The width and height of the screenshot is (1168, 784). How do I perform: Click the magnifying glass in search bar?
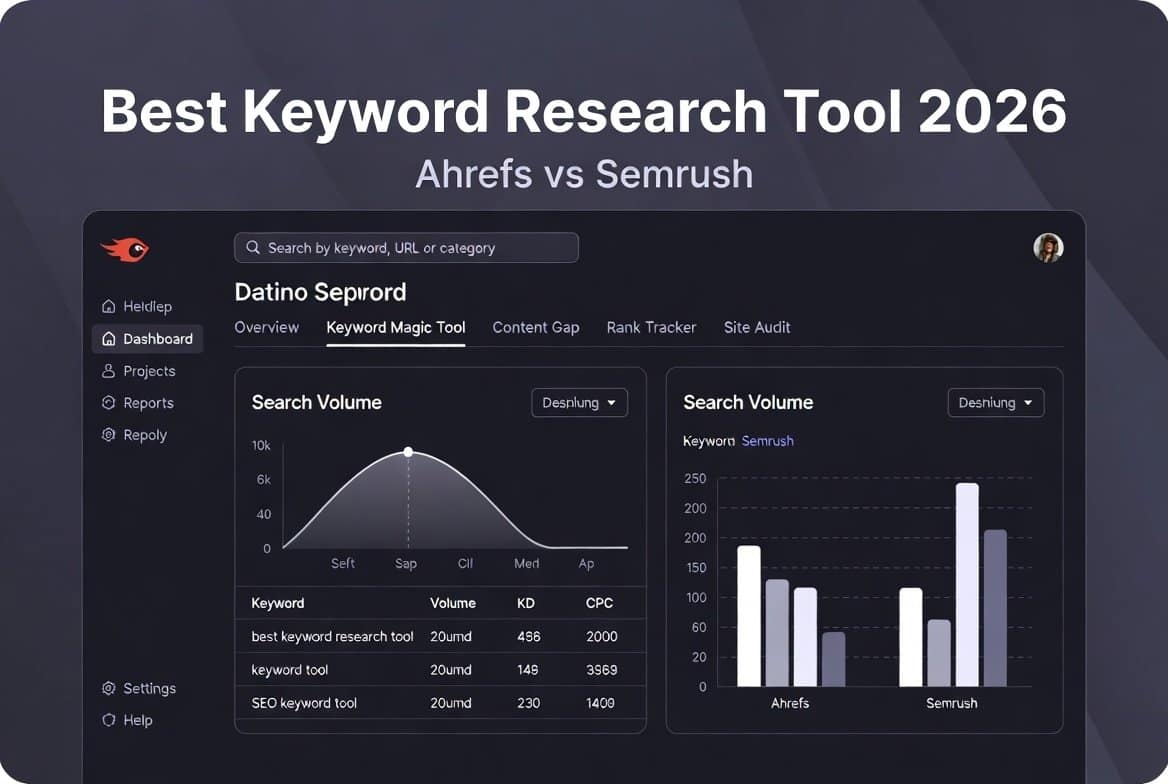pyautogui.click(x=252, y=247)
